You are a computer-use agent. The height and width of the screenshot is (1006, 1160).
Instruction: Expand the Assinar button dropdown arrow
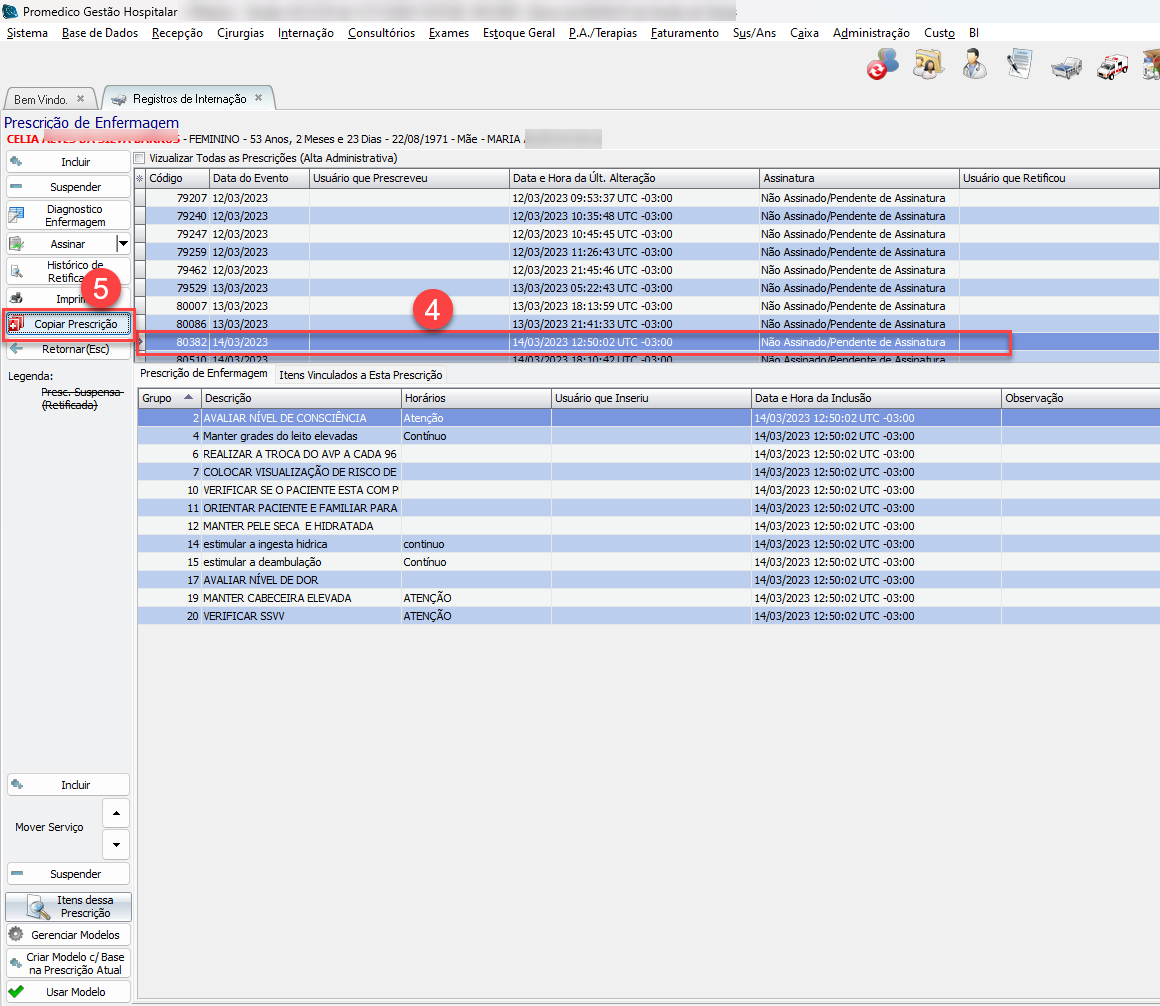tap(123, 243)
